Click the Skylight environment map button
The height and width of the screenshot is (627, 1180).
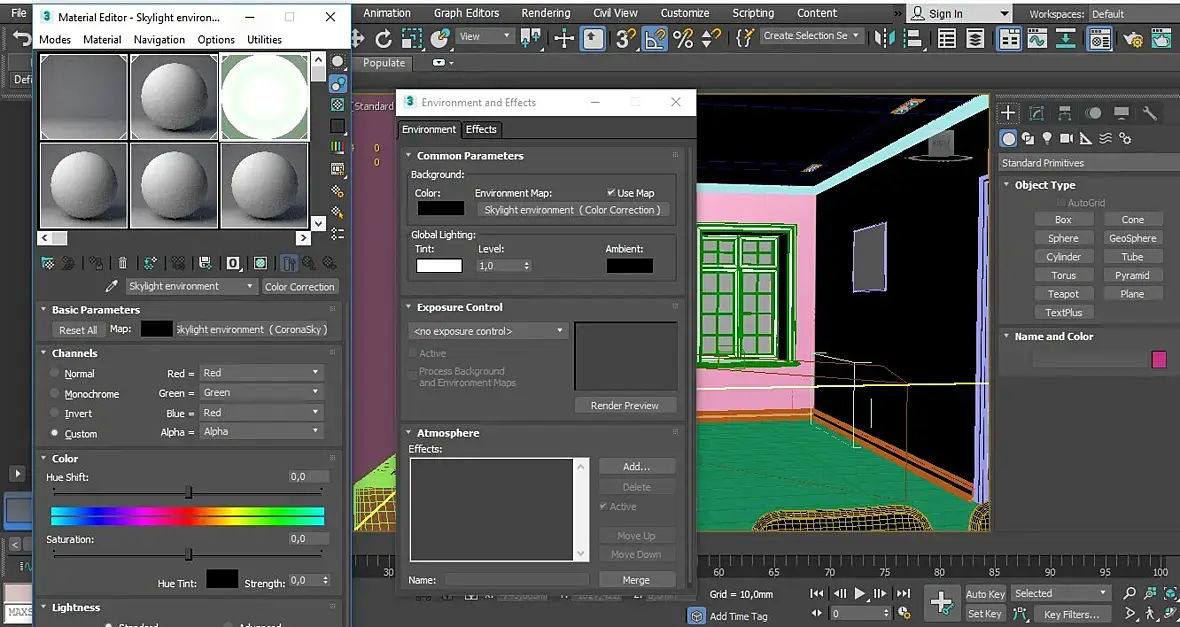[x=572, y=210]
